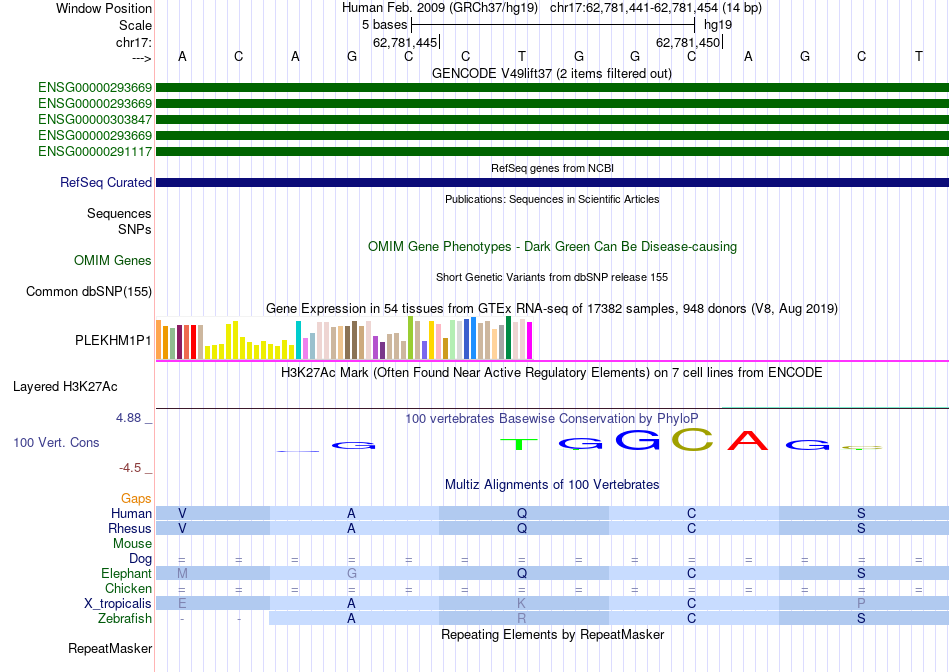Open the Multiz Alignments of 100 Vertebrates title

click(x=552, y=485)
